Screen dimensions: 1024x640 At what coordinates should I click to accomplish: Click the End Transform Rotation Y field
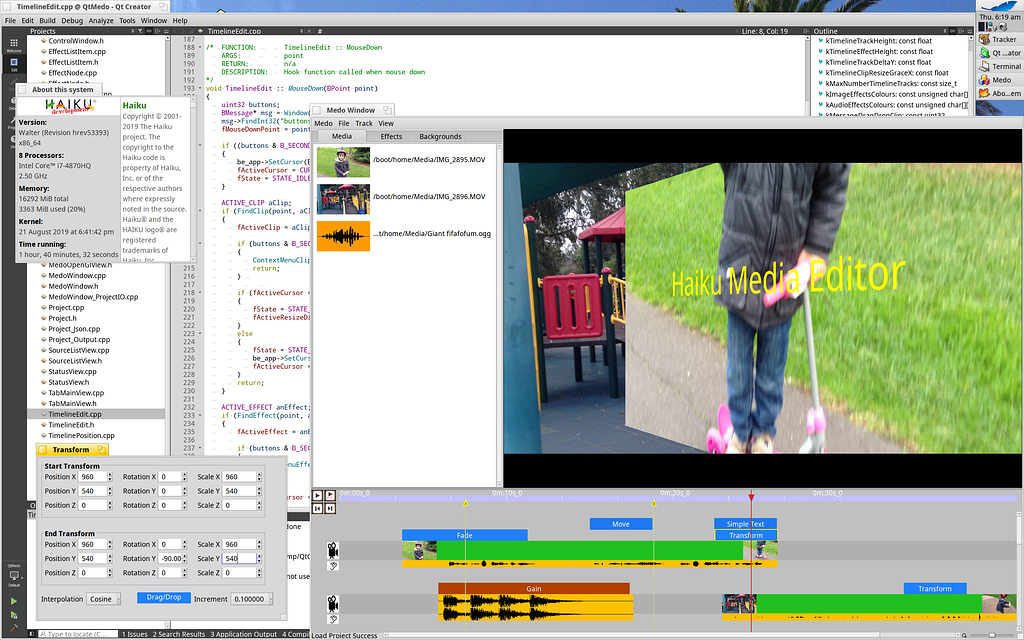click(x=170, y=558)
